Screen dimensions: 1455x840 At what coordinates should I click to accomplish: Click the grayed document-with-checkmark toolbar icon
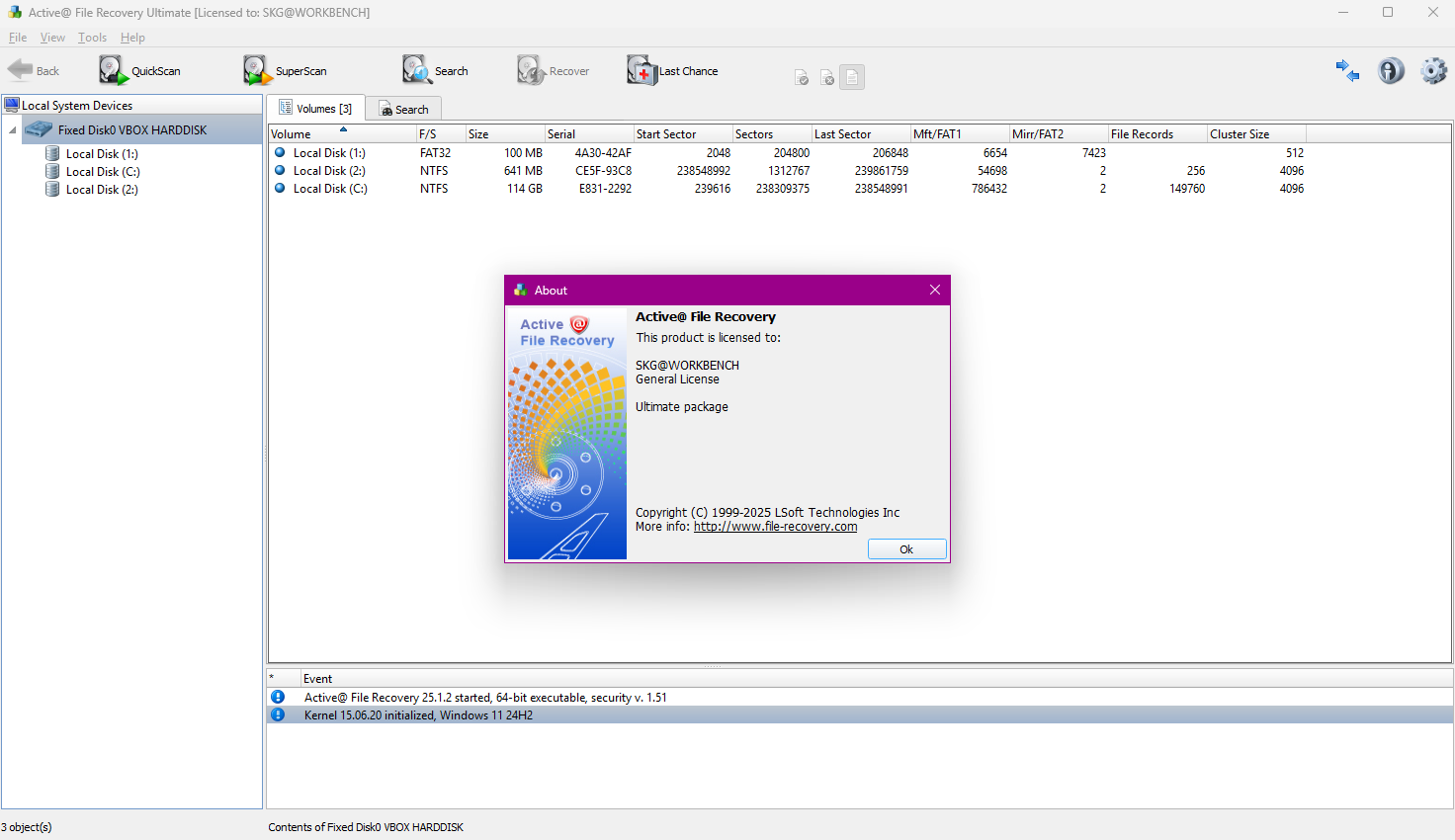(802, 78)
